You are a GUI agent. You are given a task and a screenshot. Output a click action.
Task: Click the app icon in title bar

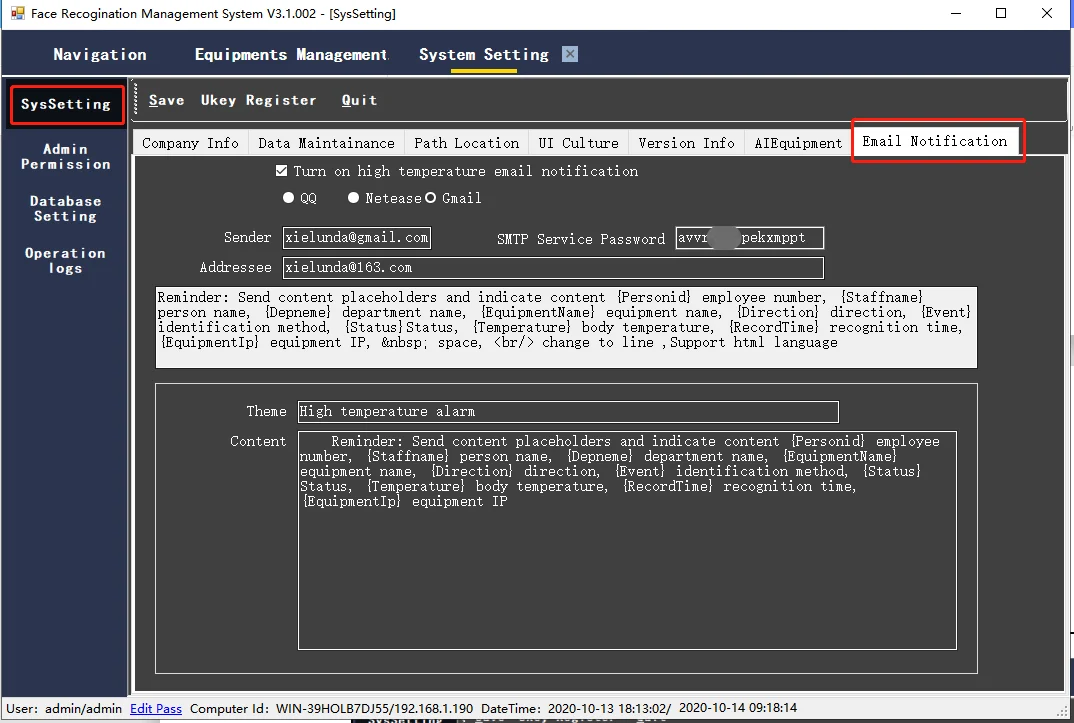tap(18, 13)
